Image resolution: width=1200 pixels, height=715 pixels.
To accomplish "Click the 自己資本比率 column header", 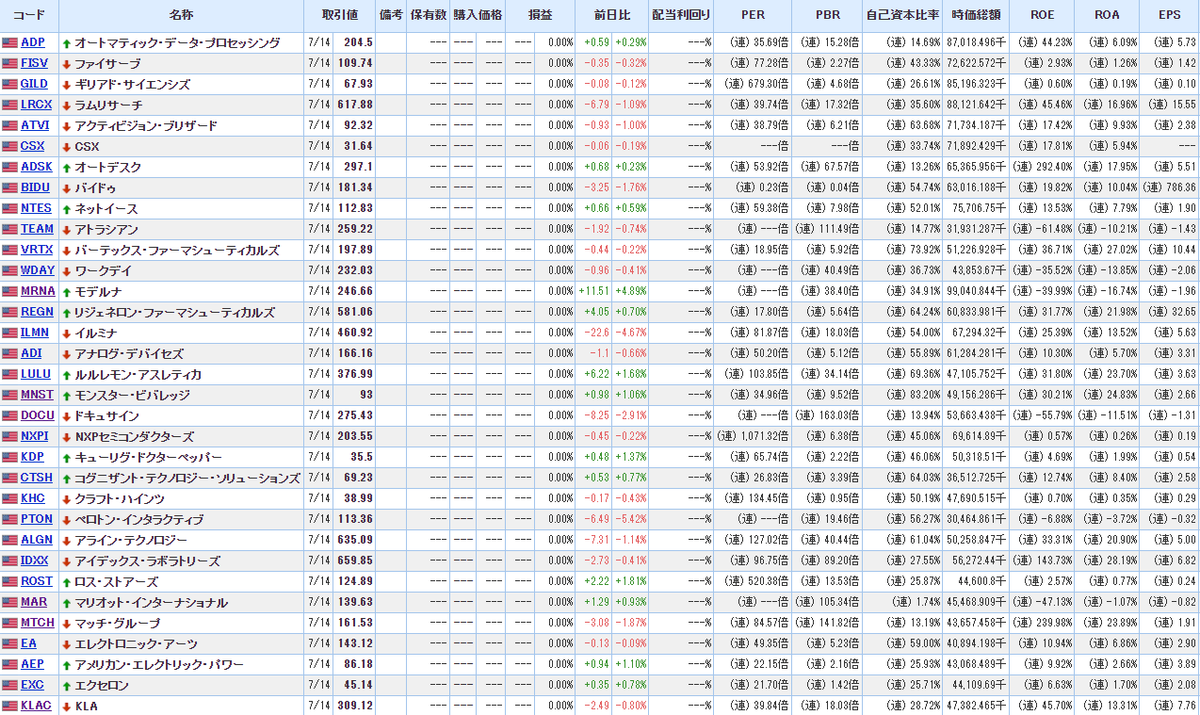I will pos(902,16).
